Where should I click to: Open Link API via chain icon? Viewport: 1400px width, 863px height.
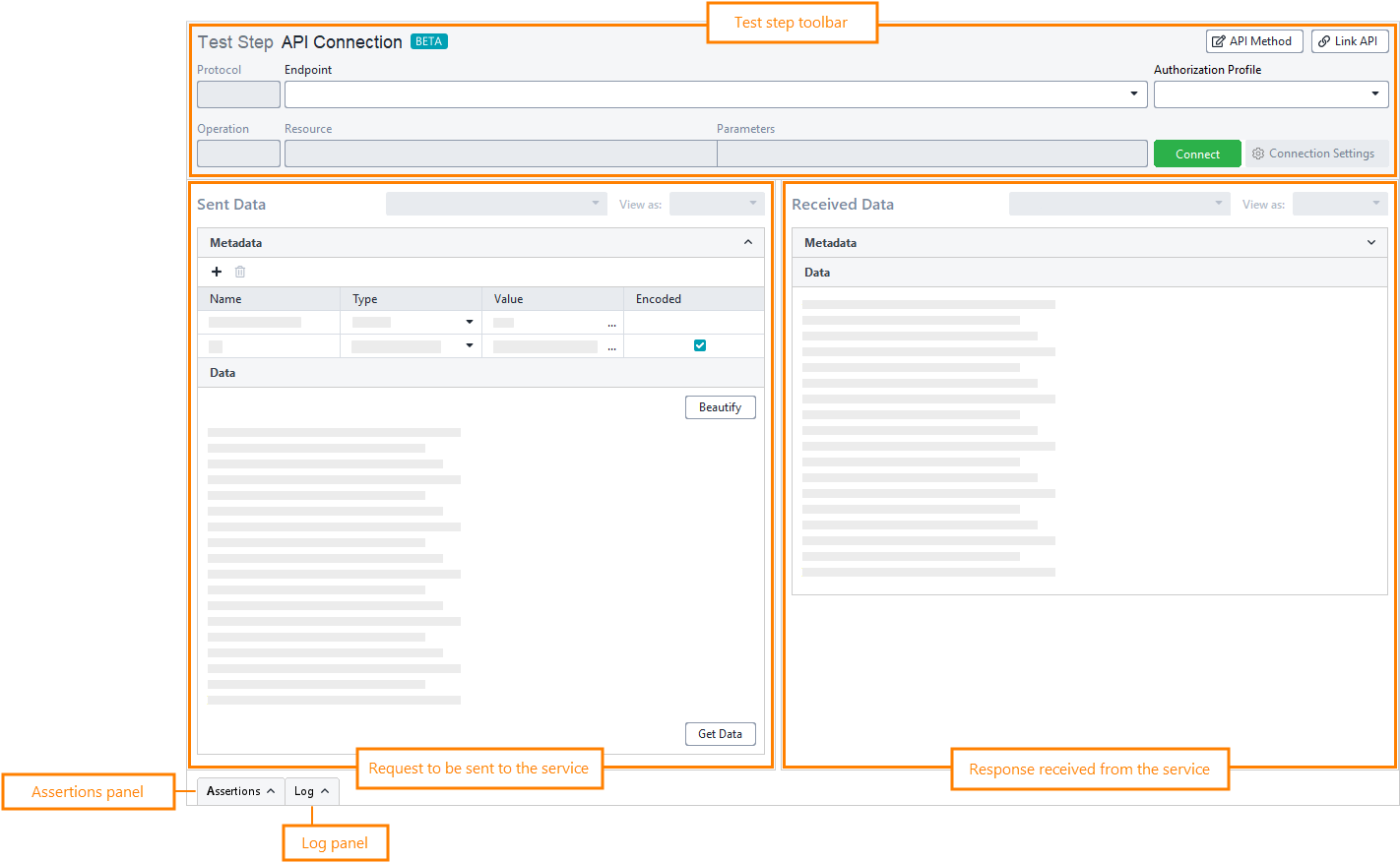click(1350, 40)
